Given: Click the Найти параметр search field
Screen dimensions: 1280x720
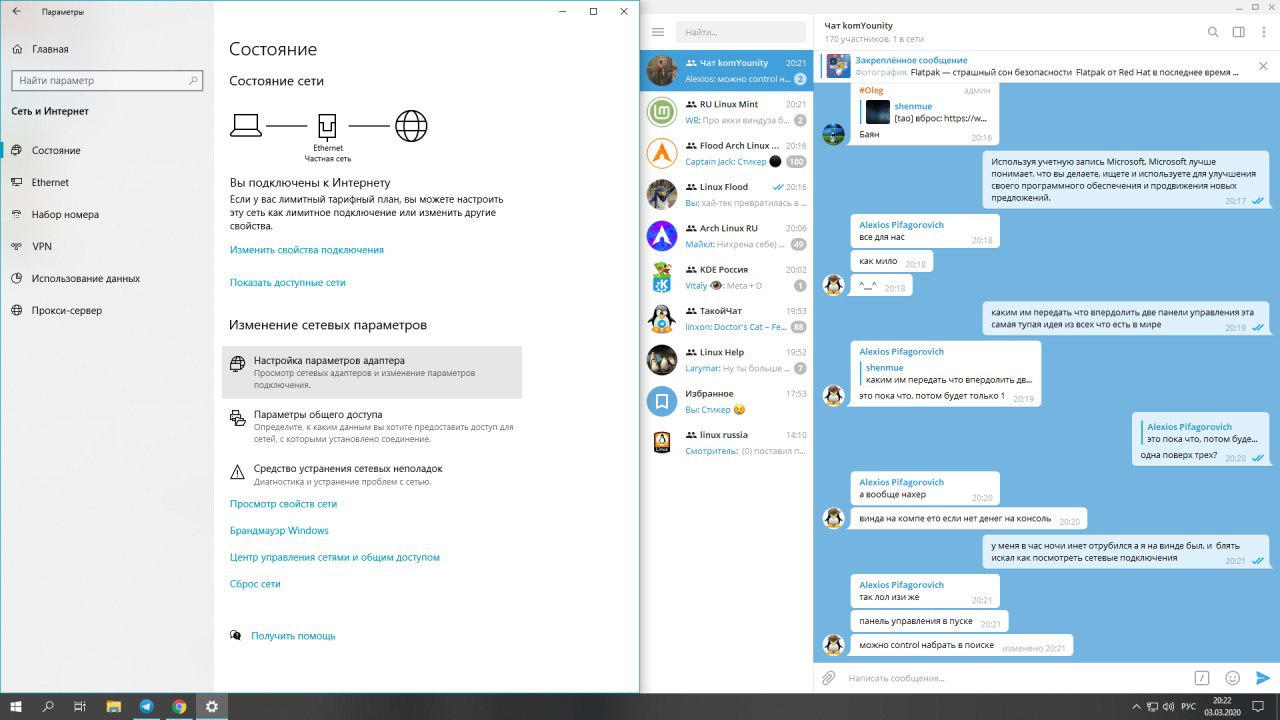Looking at the screenshot, I should click(106, 80).
